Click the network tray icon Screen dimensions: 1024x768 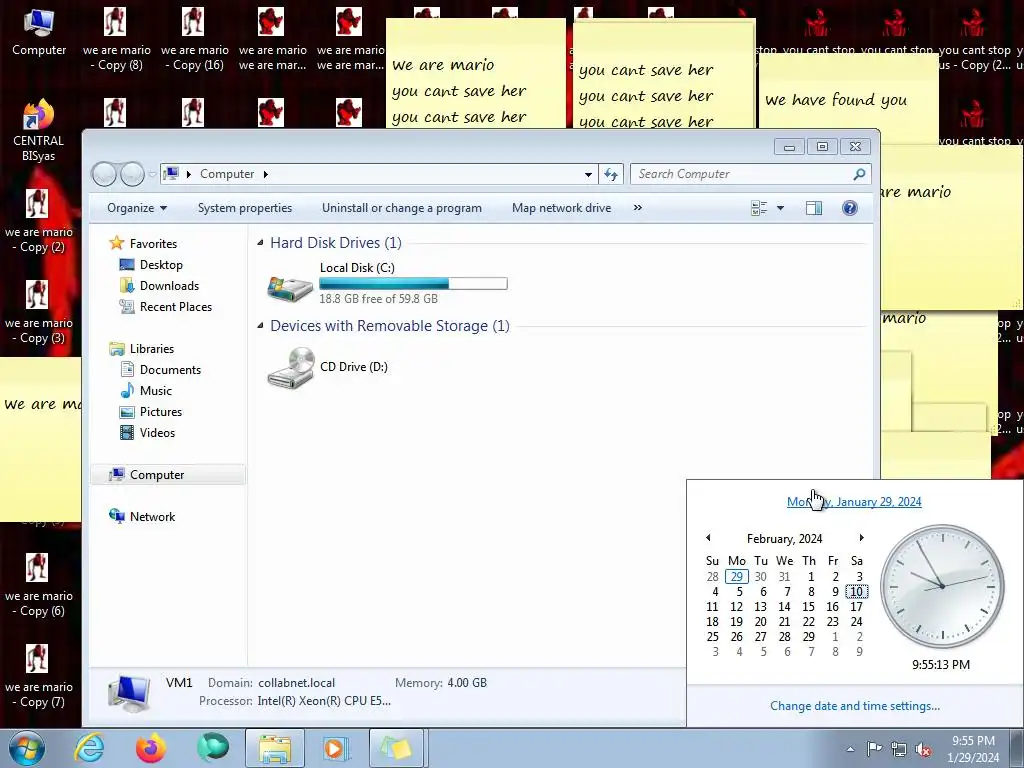899,748
